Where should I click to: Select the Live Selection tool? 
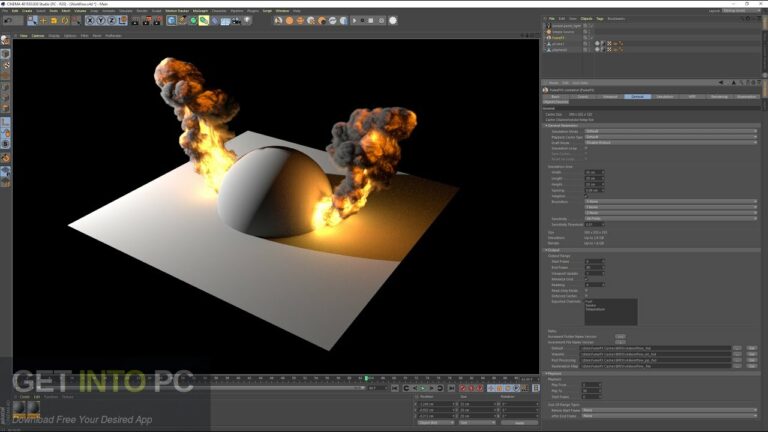32,21
